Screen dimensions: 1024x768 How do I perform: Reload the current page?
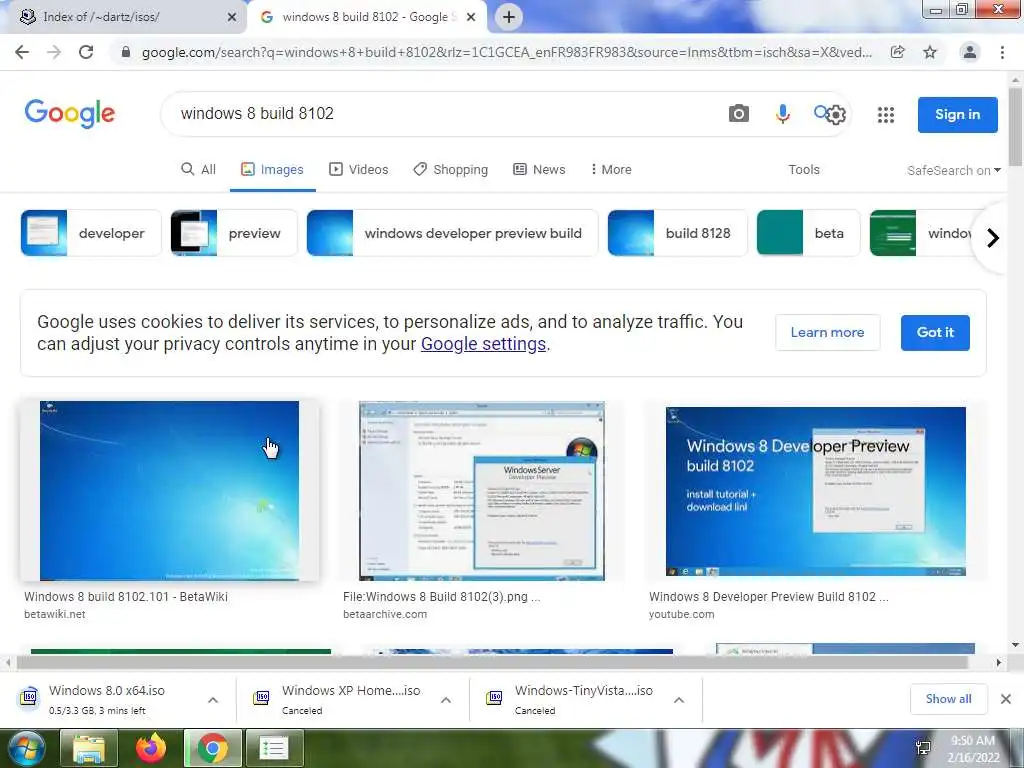tap(86, 52)
